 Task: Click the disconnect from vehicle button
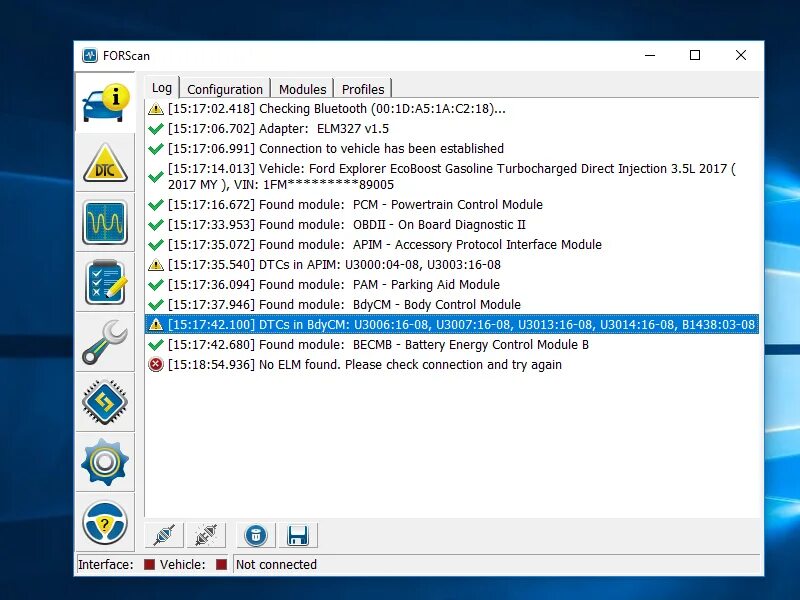206,535
